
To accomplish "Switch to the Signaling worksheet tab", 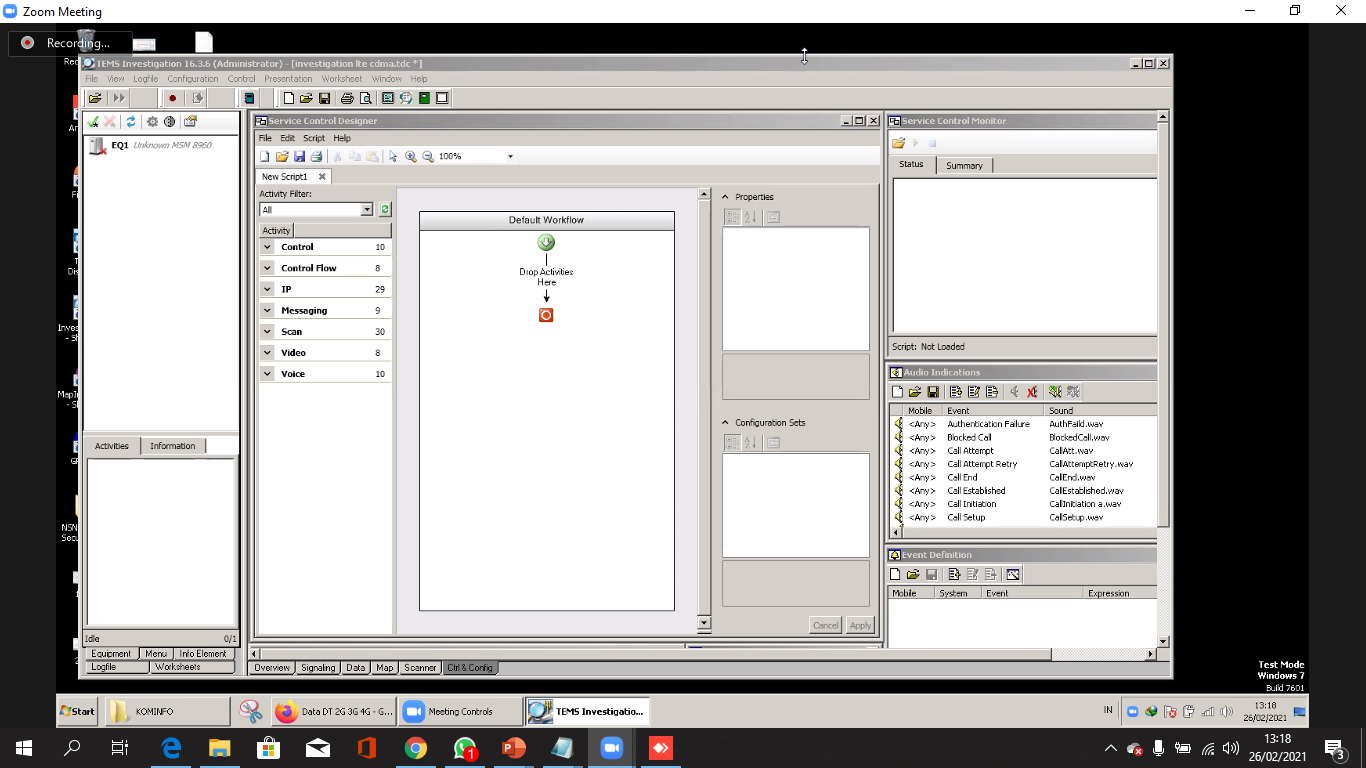I will click(318, 668).
